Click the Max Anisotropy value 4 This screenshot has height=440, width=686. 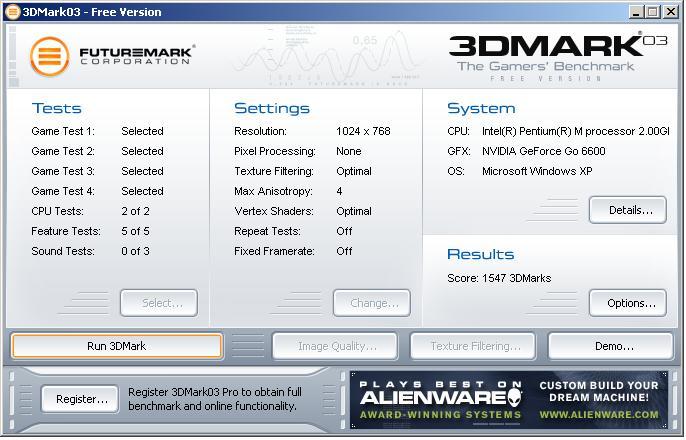[x=340, y=192]
